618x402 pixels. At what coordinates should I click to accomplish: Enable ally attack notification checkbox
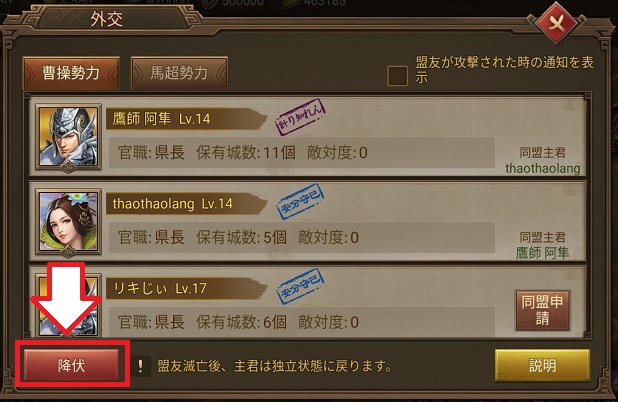point(397,76)
